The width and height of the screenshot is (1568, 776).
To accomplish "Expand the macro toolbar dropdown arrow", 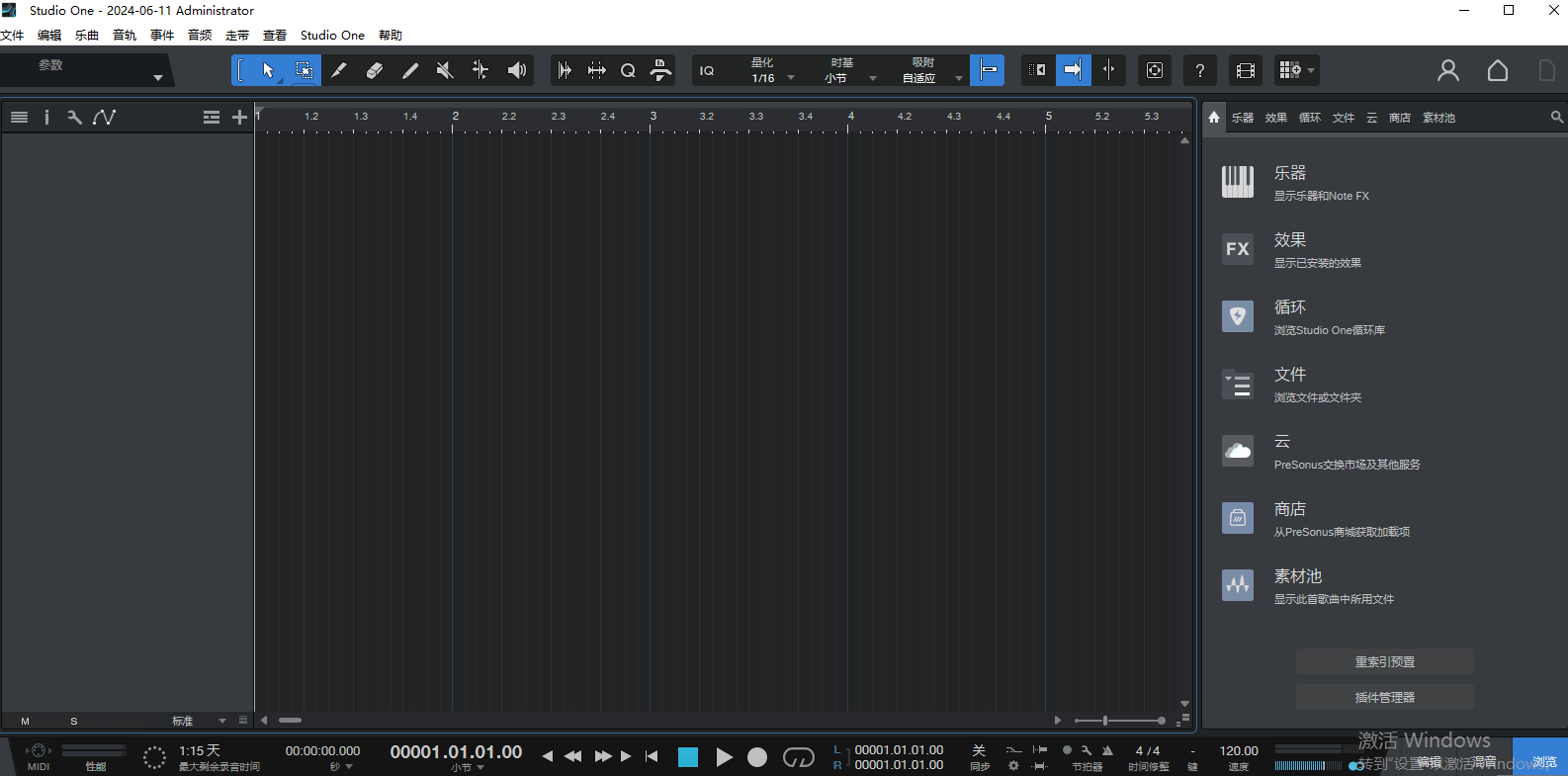I will pos(1311,70).
